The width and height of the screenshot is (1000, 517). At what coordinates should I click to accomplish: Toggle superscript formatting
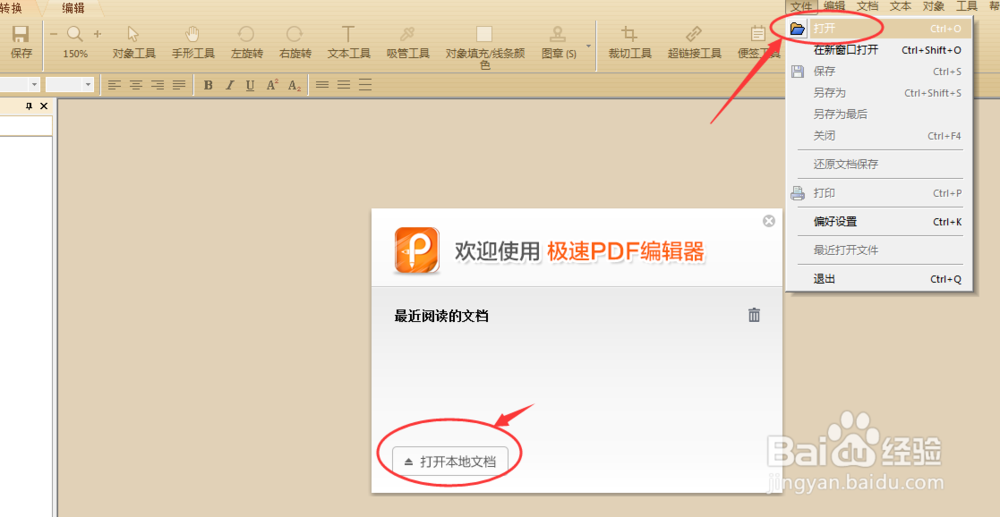point(272,85)
